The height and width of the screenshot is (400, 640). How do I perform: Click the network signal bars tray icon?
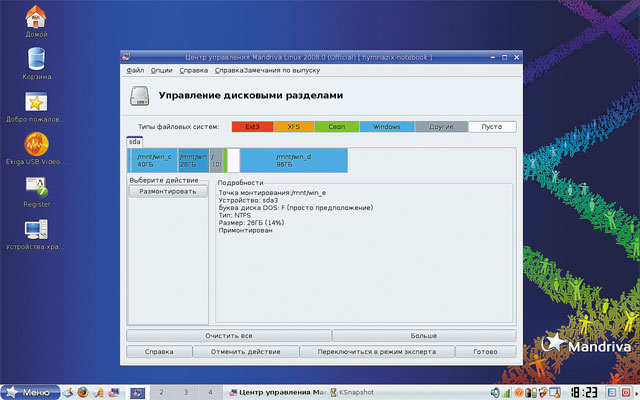[506, 393]
